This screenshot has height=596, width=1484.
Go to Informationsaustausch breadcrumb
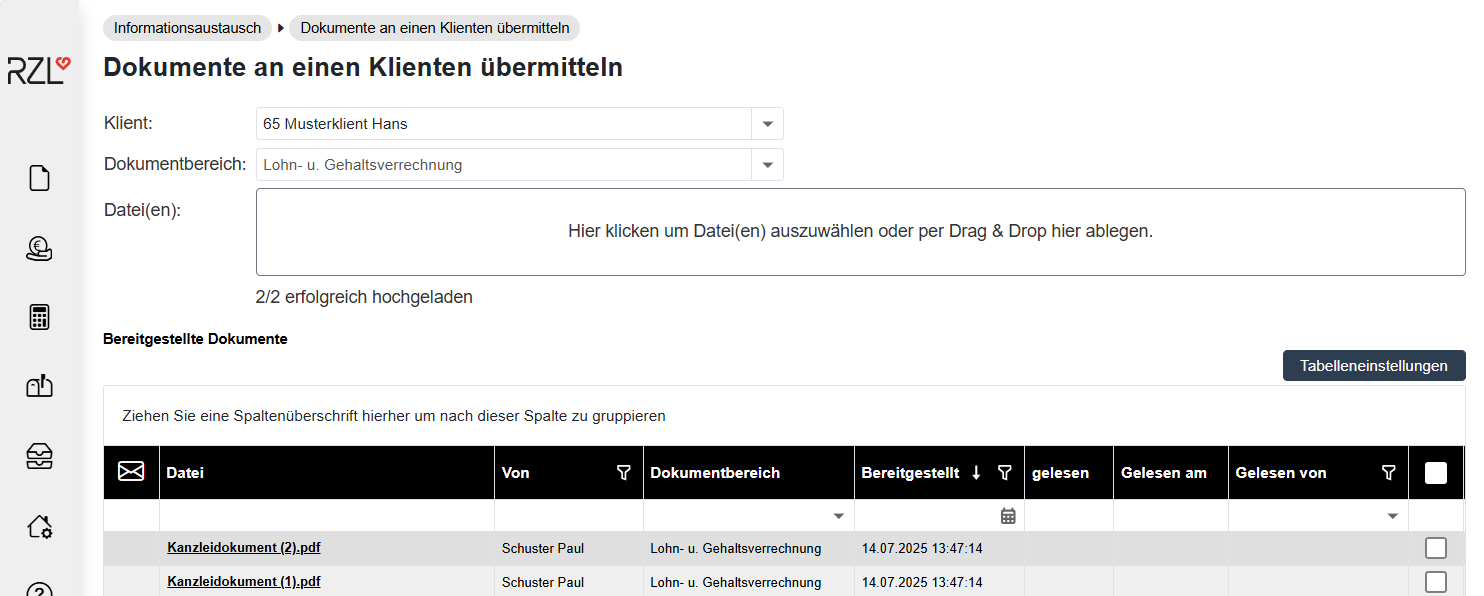click(187, 28)
